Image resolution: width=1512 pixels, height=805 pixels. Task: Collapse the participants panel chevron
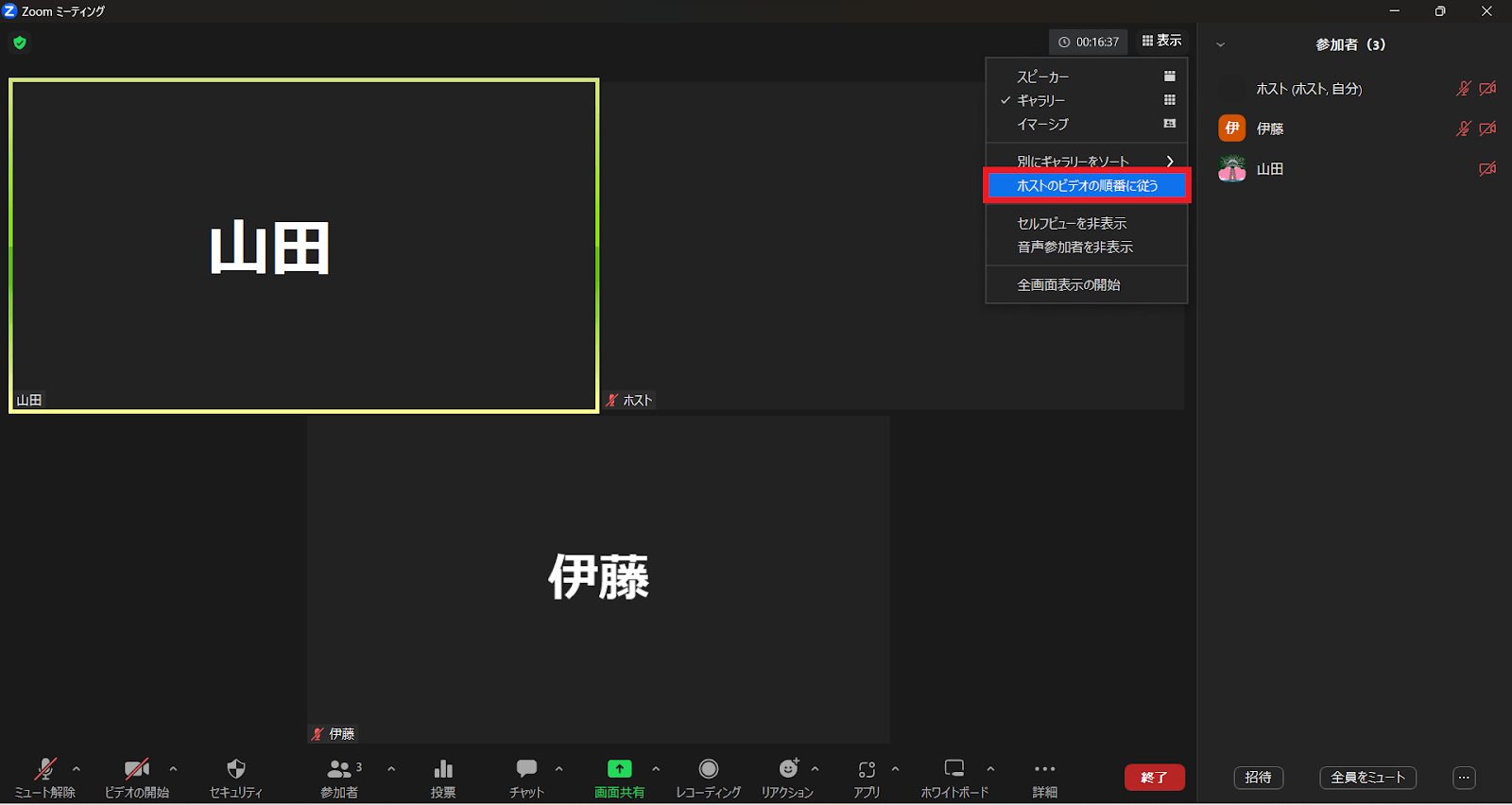(1220, 44)
